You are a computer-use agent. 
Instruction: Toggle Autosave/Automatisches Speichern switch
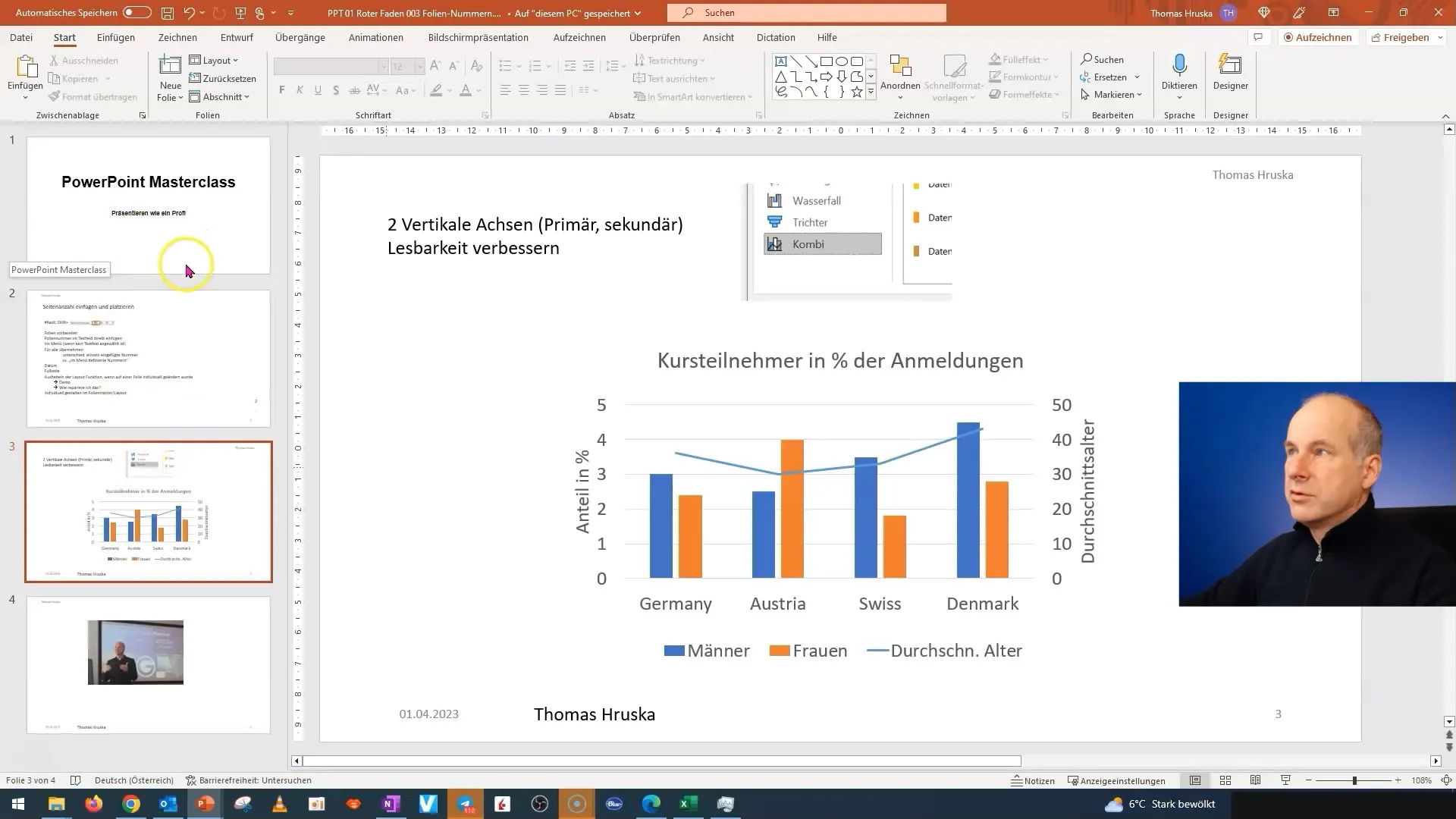pos(134,12)
